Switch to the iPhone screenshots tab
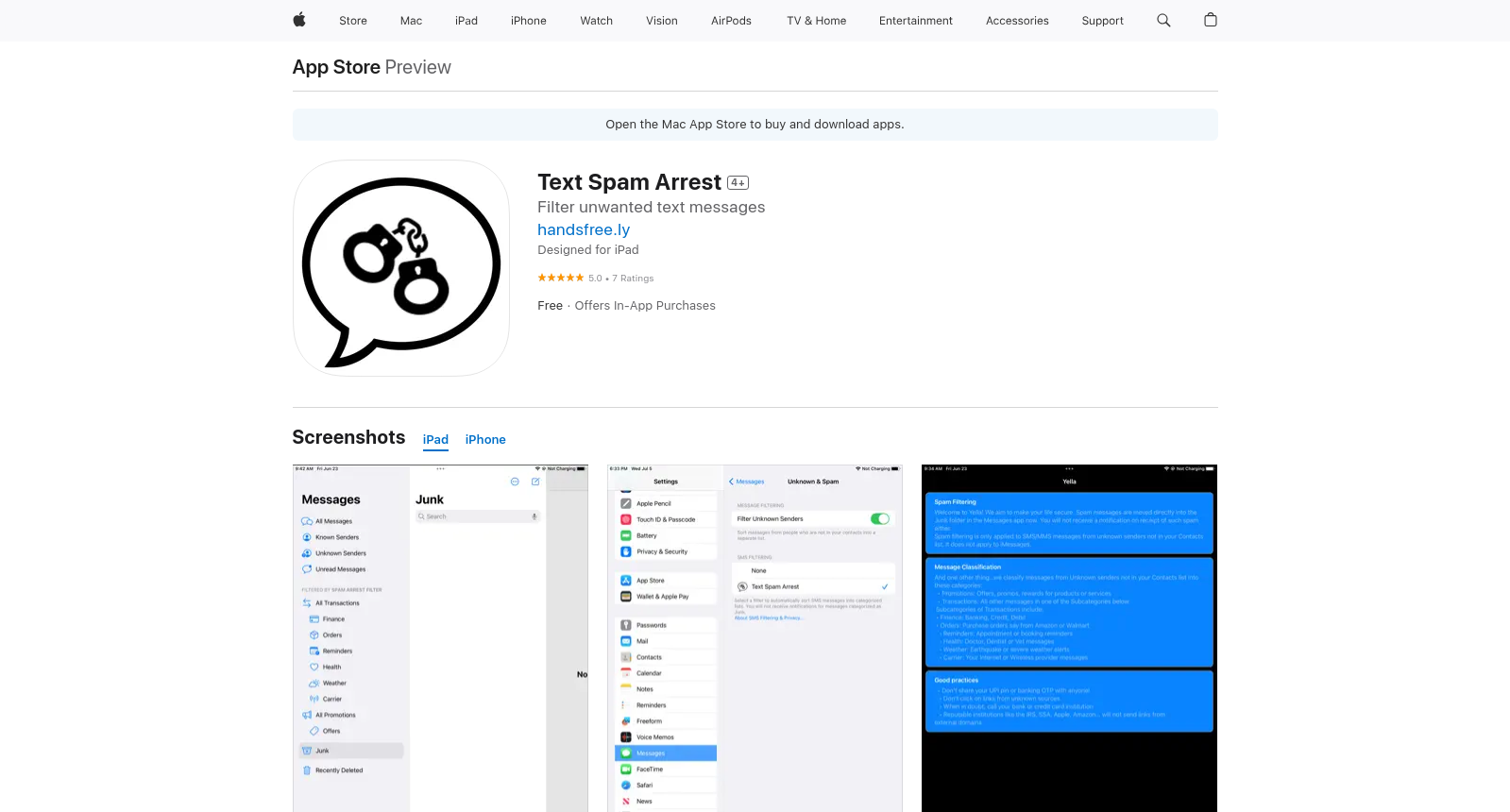This screenshot has width=1510, height=812. pyautogui.click(x=485, y=440)
